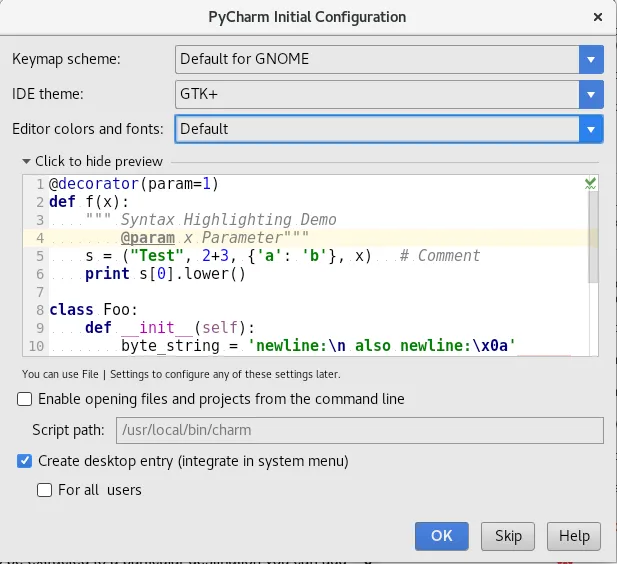The image size is (617, 564).
Task: Open the IDE theme dropdown arrow
Action: pyautogui.click(x=591, y=94)
